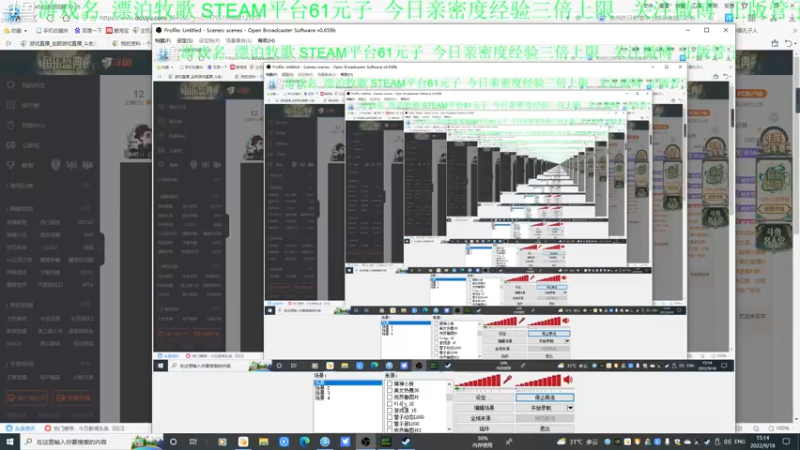Focus the Windows taskbar search box
This screenshot has height=450, width=800.
click(x=92, y=442)
